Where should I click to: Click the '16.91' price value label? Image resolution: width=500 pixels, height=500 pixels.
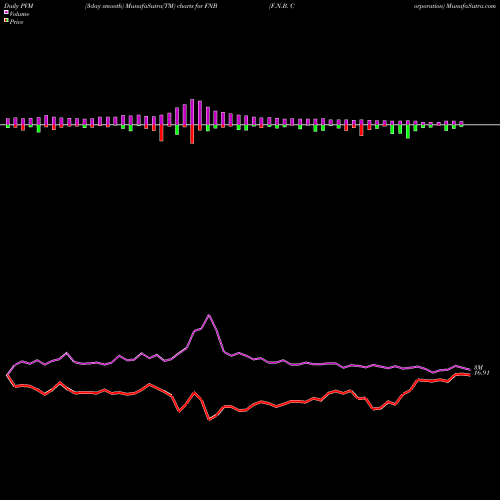[482, 373]
